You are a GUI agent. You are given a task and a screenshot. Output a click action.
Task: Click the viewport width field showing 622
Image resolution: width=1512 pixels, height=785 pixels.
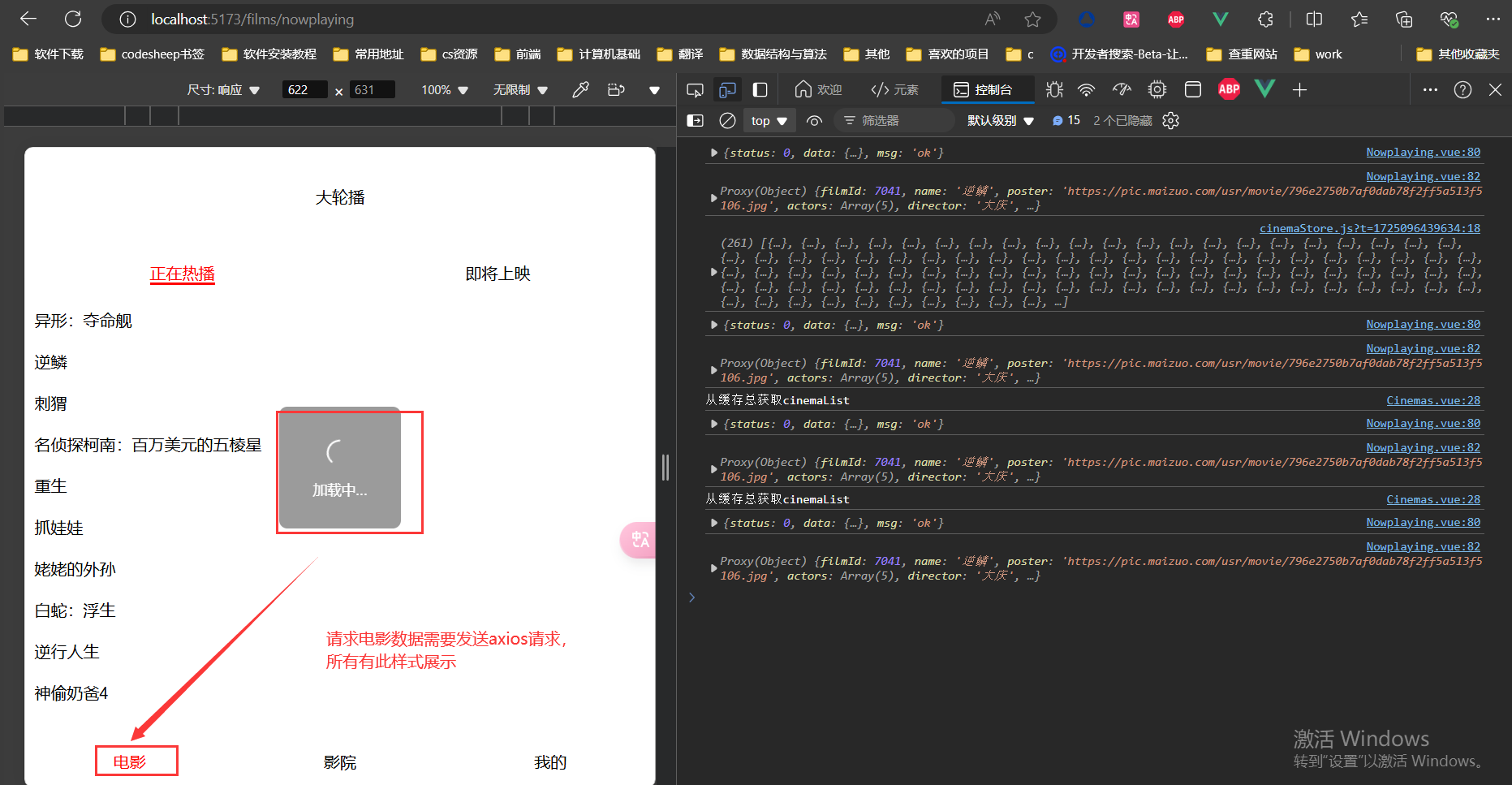coord(304,89)
